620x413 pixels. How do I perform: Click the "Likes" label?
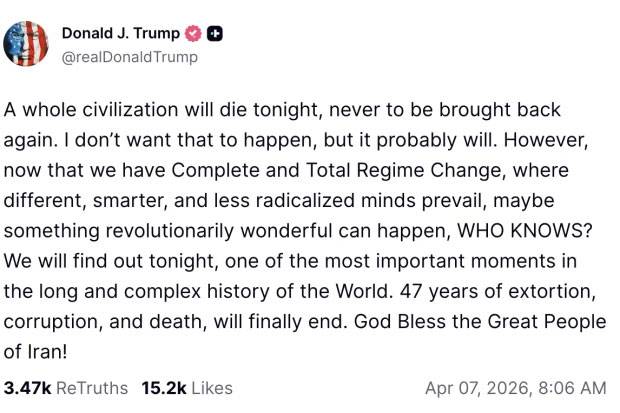pos(211,387)
